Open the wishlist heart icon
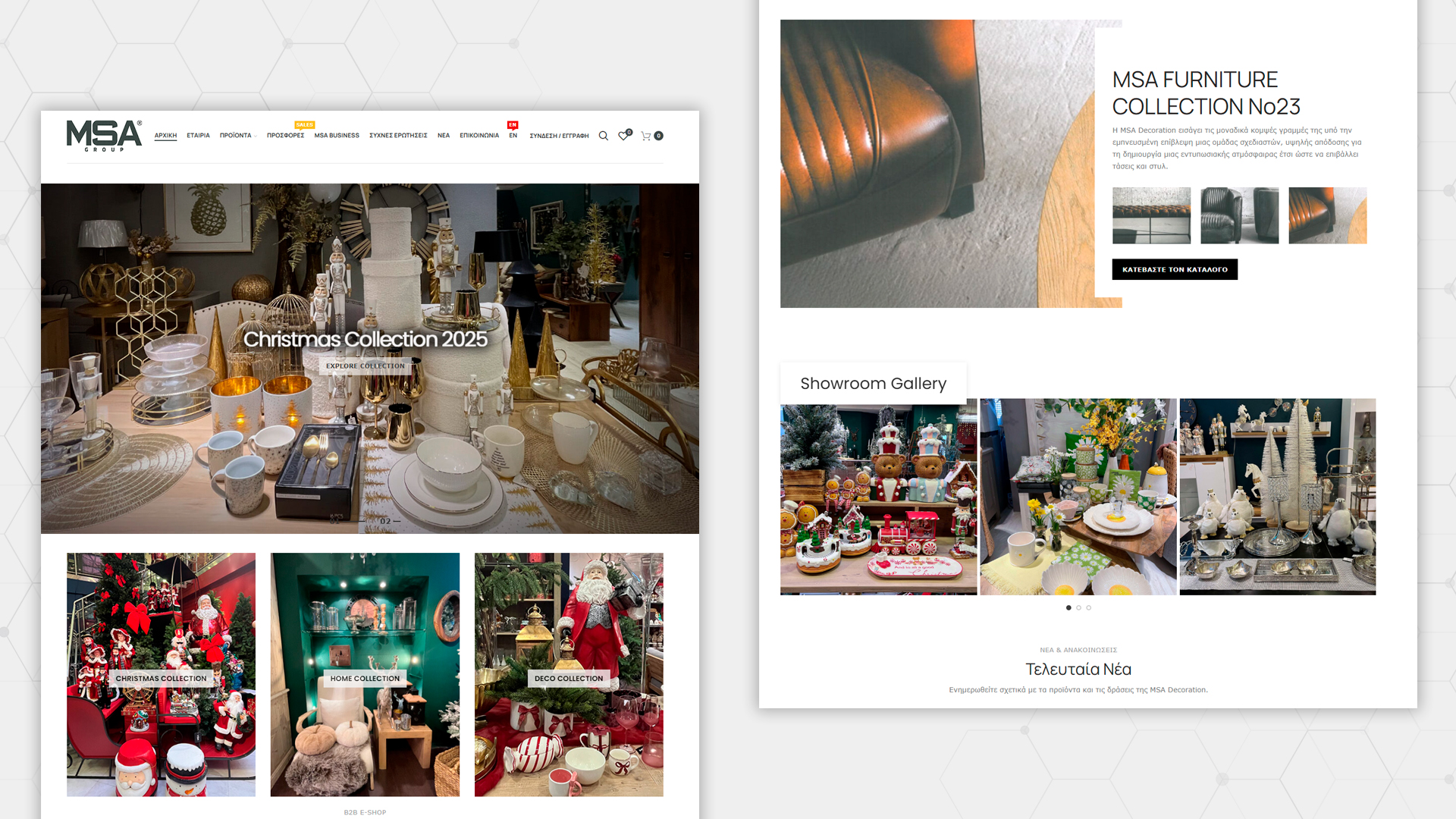Viewport: 1456px width, 819px height. click(624, 136)
